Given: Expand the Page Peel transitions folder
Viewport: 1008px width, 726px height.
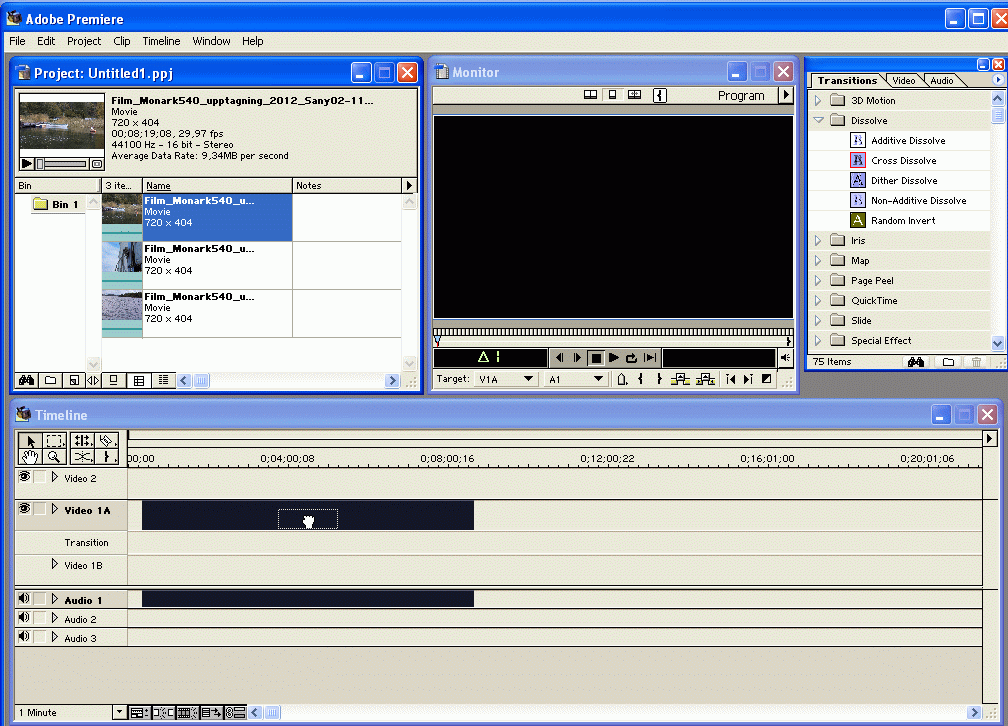Looking at the screenshot, I should point(818,280).
